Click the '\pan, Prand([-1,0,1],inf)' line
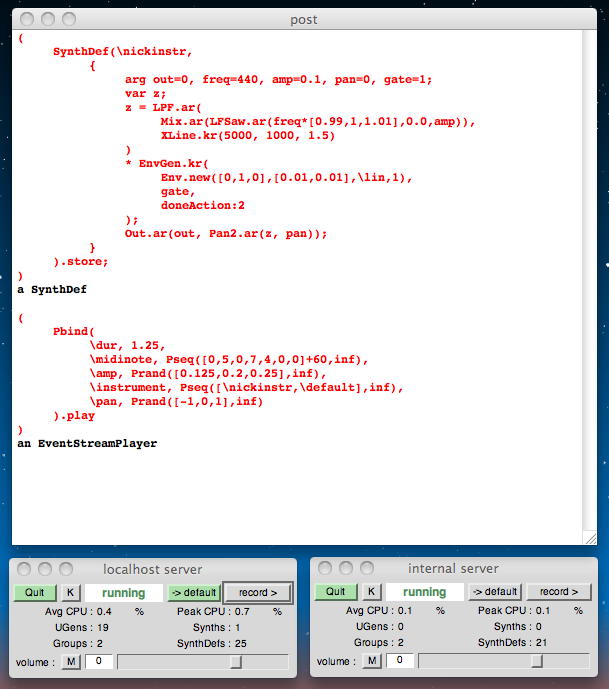 point(176,402)
